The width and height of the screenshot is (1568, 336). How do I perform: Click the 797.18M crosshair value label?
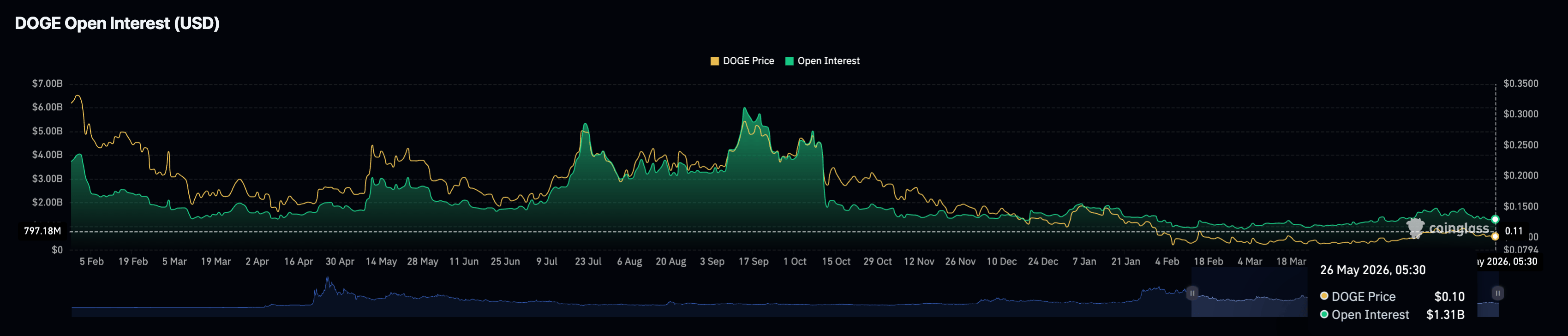pyautogui.click(x=42, y=231)
